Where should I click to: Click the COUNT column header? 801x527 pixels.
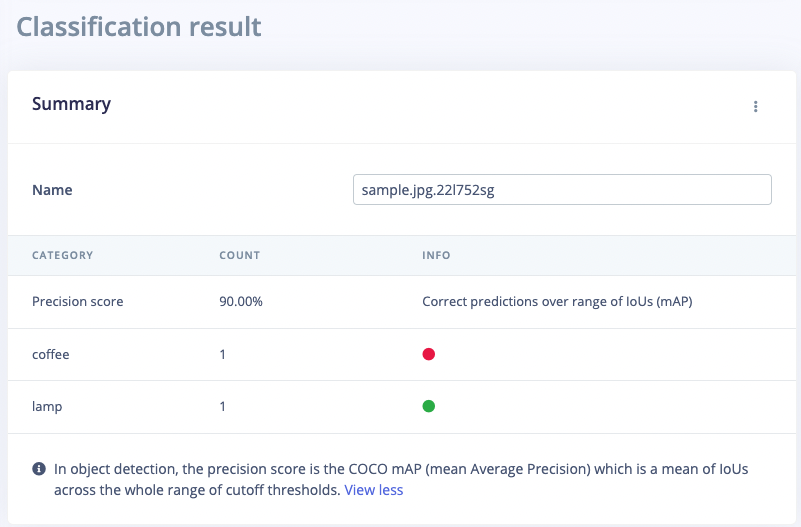239,255
